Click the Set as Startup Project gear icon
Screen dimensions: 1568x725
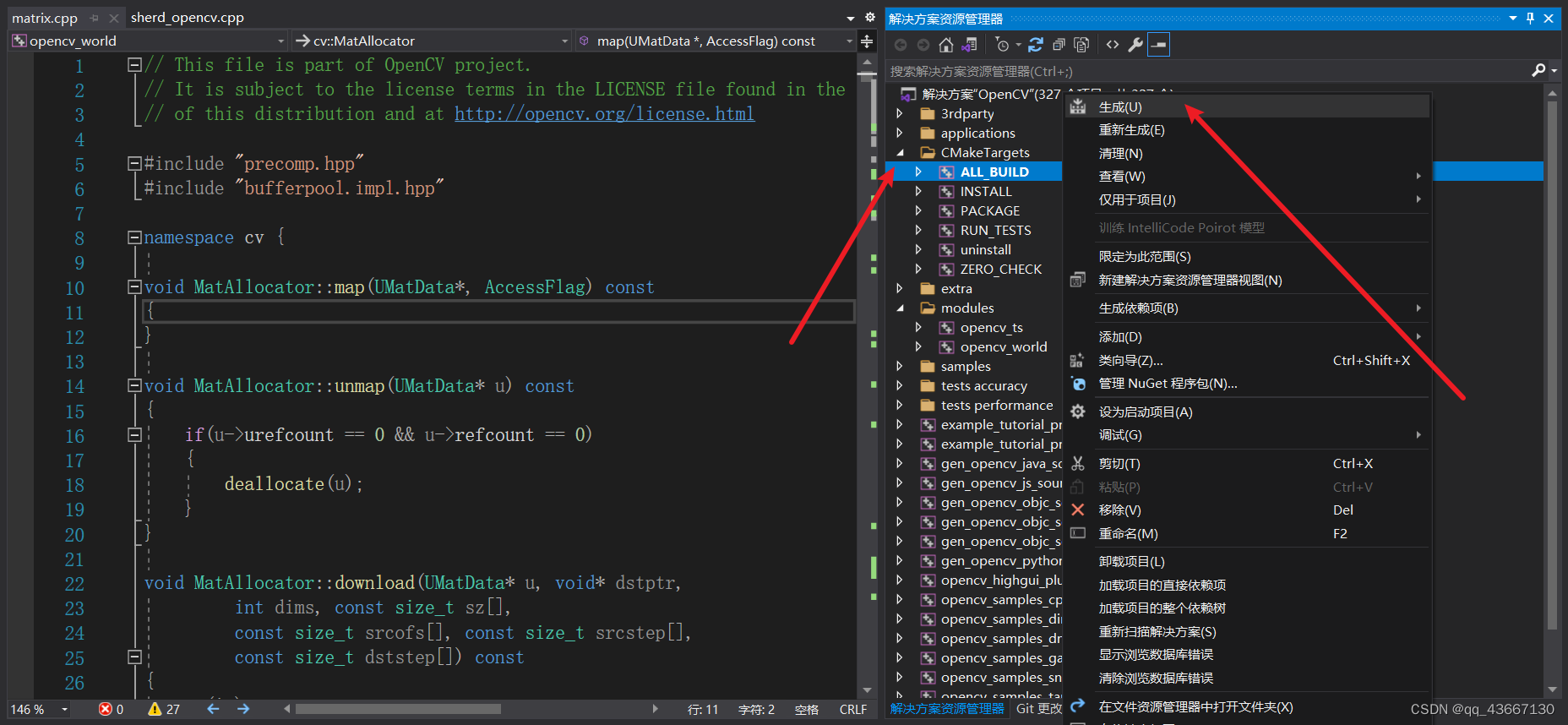pos(1078,412)
